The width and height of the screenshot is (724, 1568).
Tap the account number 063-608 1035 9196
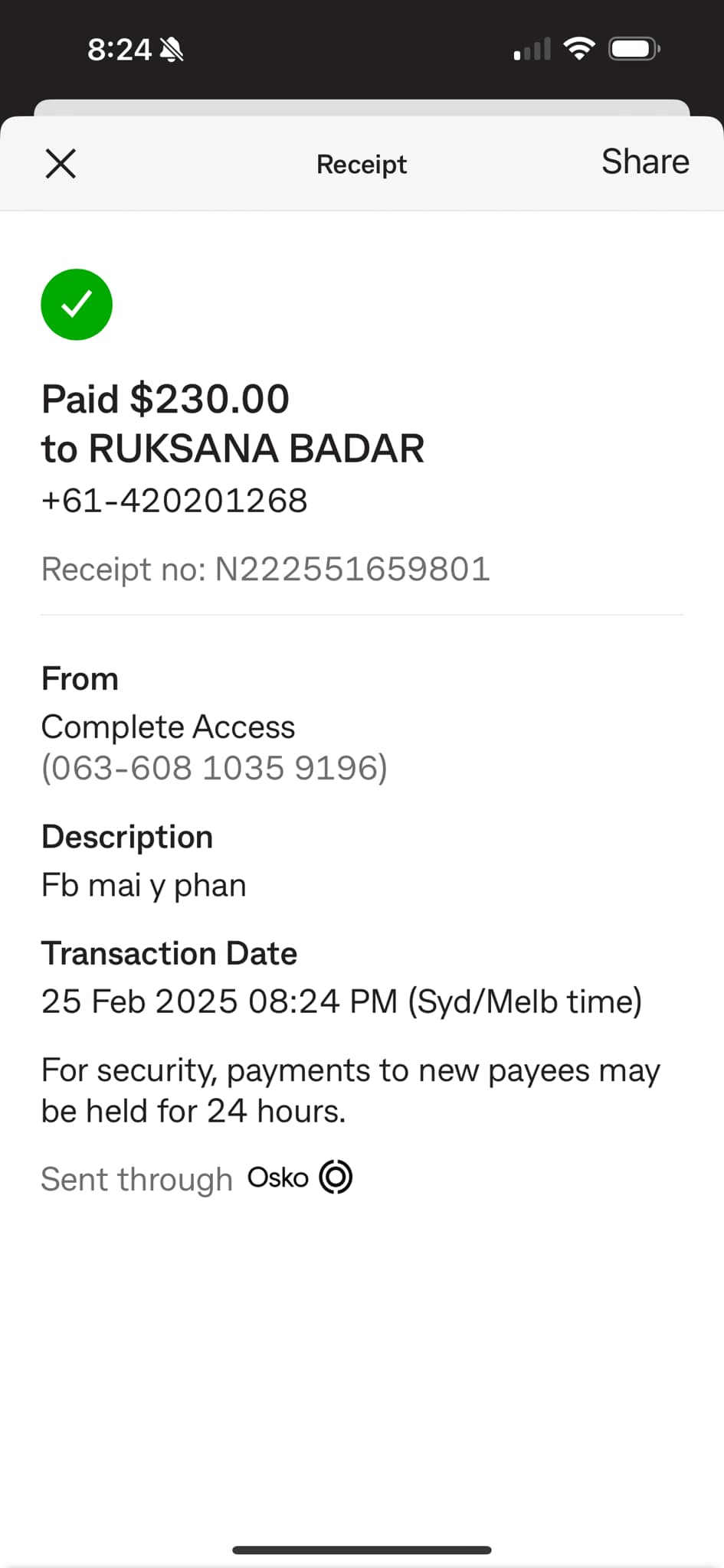(x=215, y=768)
